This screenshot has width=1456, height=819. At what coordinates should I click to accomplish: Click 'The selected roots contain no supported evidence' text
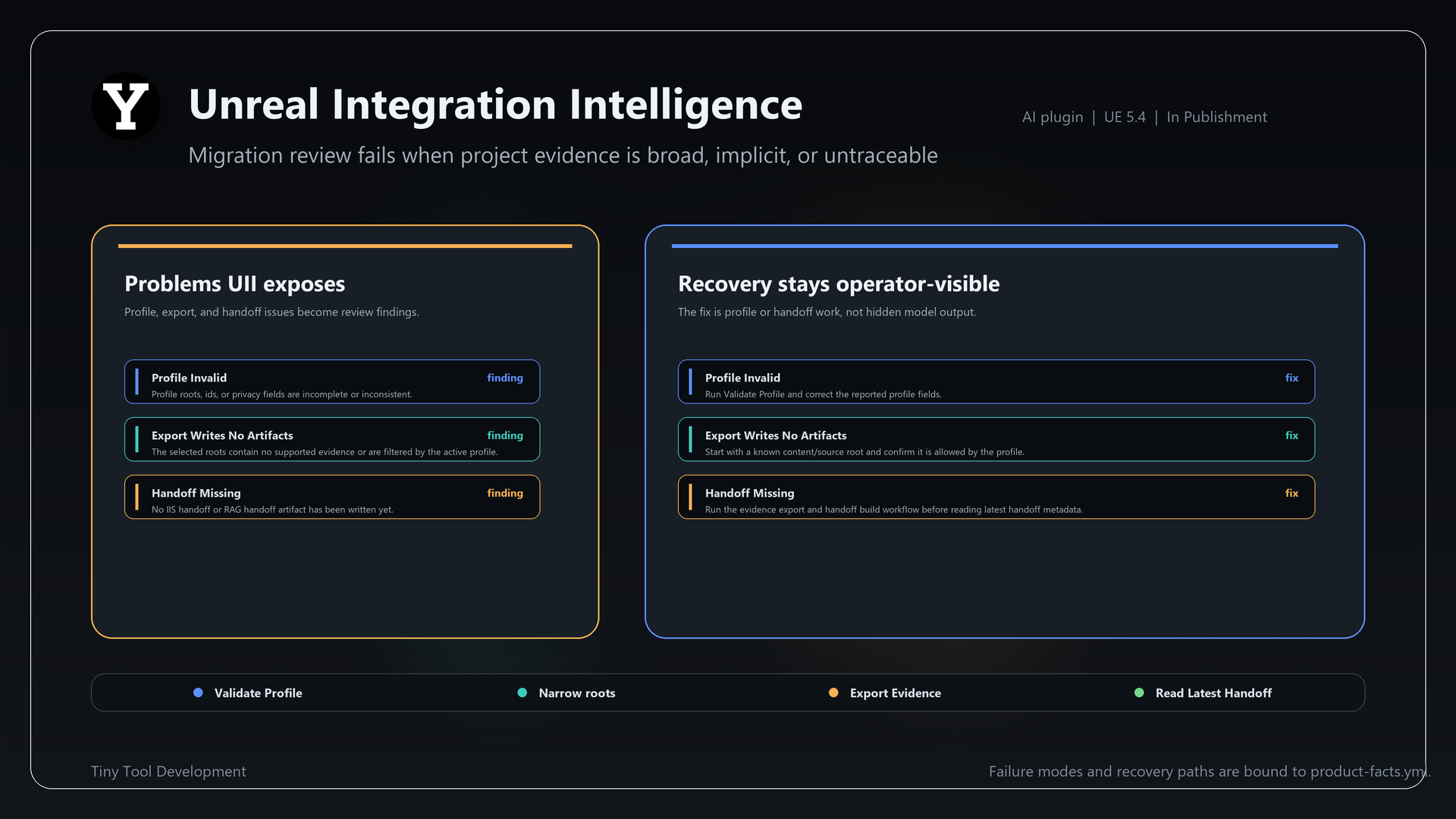pyautogui.click(x=325, y=452)
